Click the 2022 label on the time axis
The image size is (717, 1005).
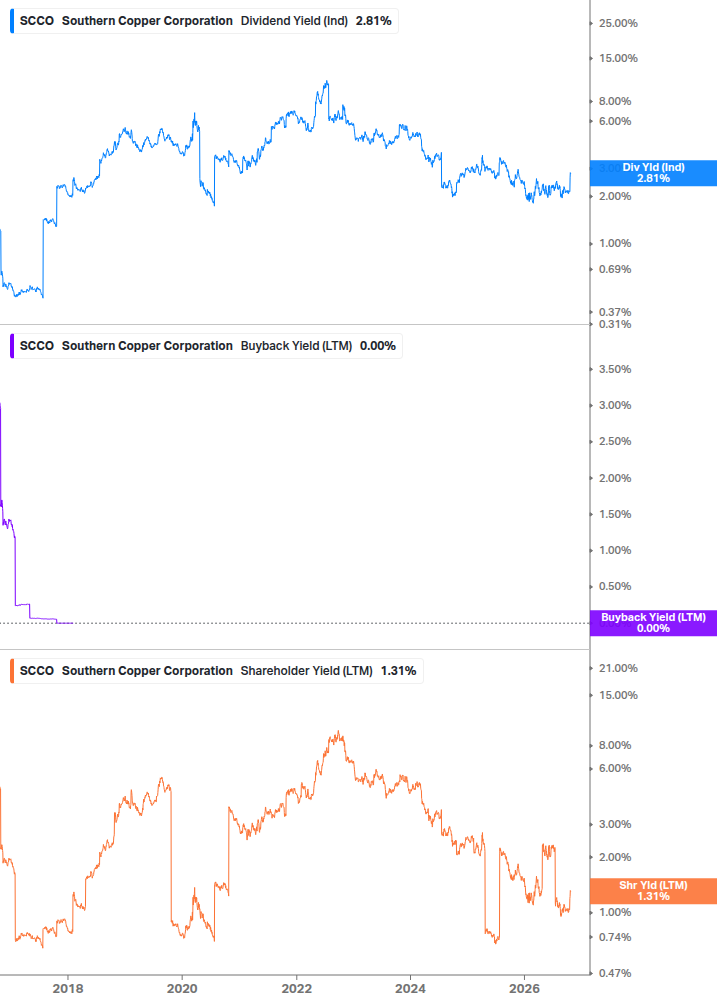point(297,989)
